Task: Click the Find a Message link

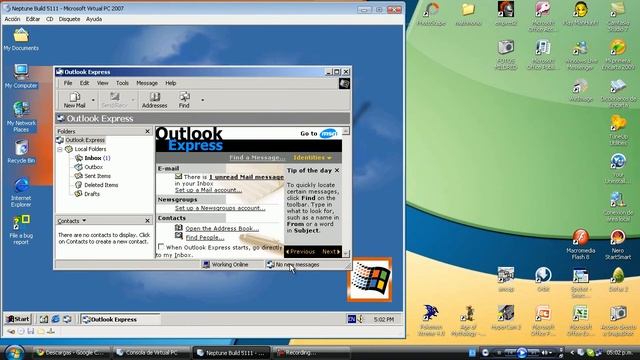Action: (257, 158)
